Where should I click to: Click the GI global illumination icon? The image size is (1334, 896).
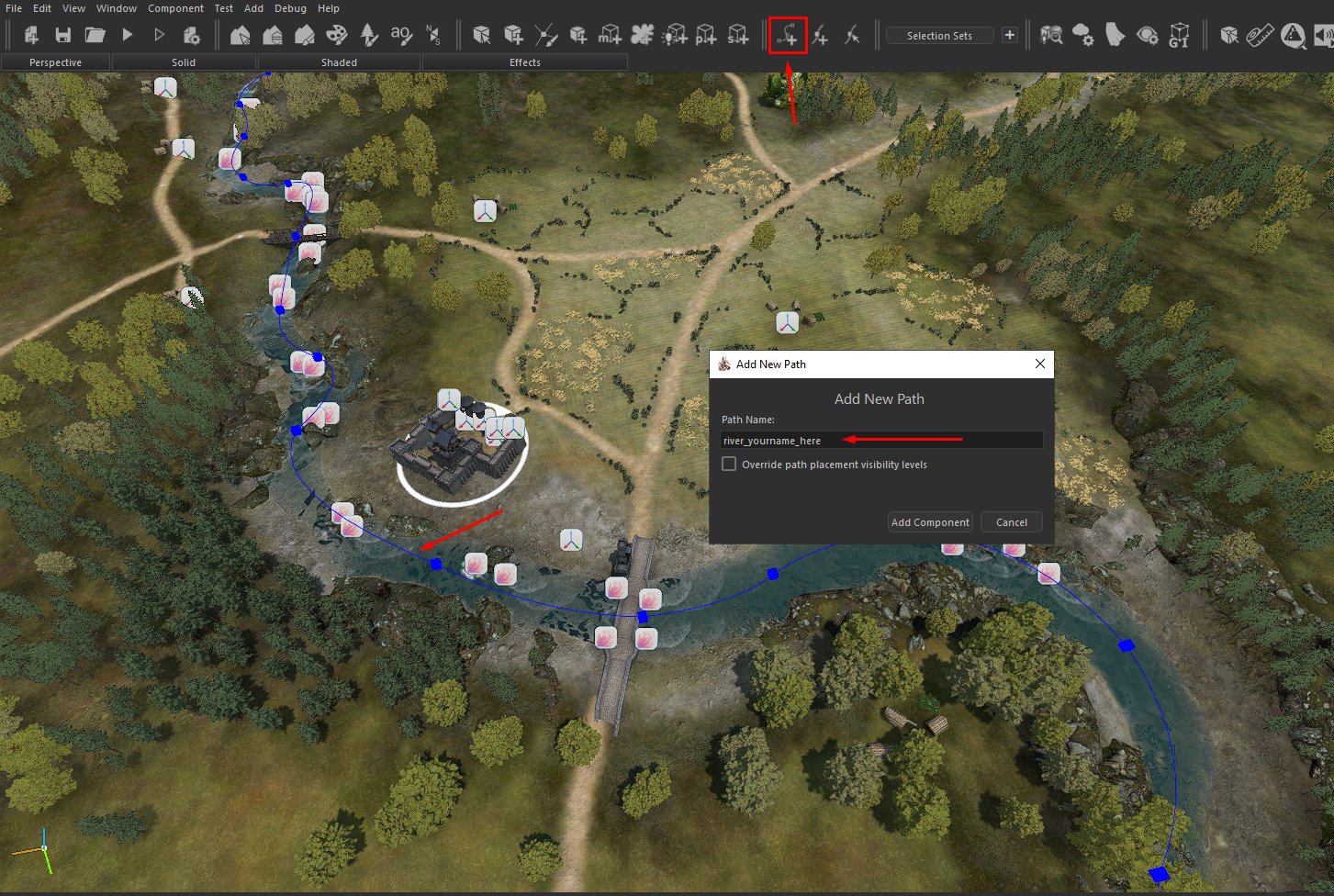pos(1179,35)
